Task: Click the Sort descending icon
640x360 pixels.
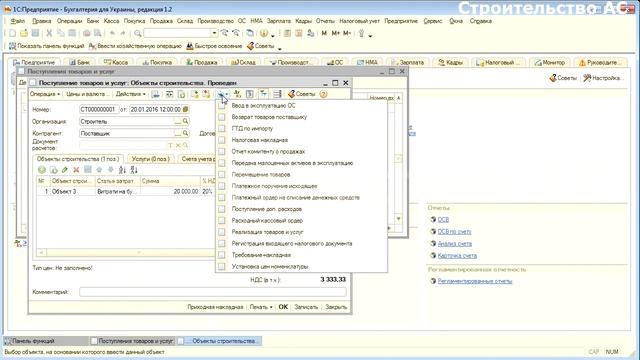Action: coord(134,170)
